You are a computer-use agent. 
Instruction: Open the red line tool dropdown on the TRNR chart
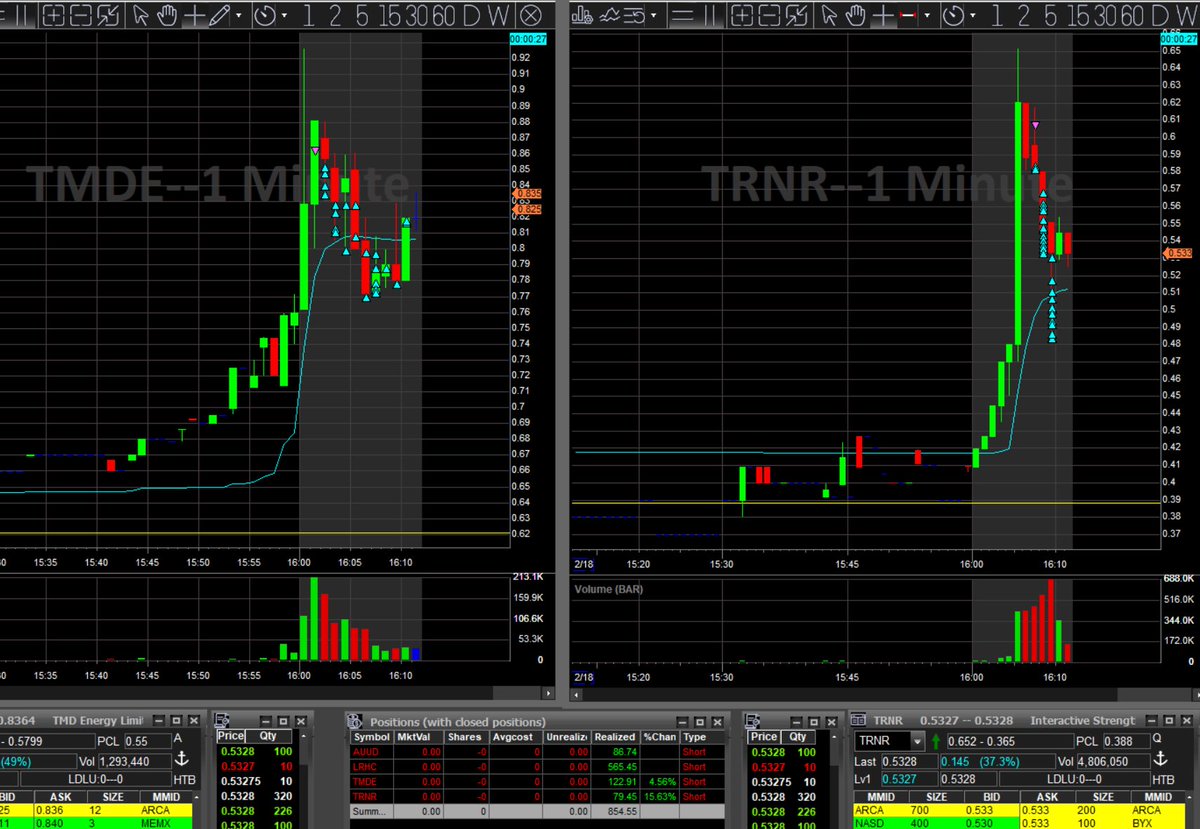point(927,16)
